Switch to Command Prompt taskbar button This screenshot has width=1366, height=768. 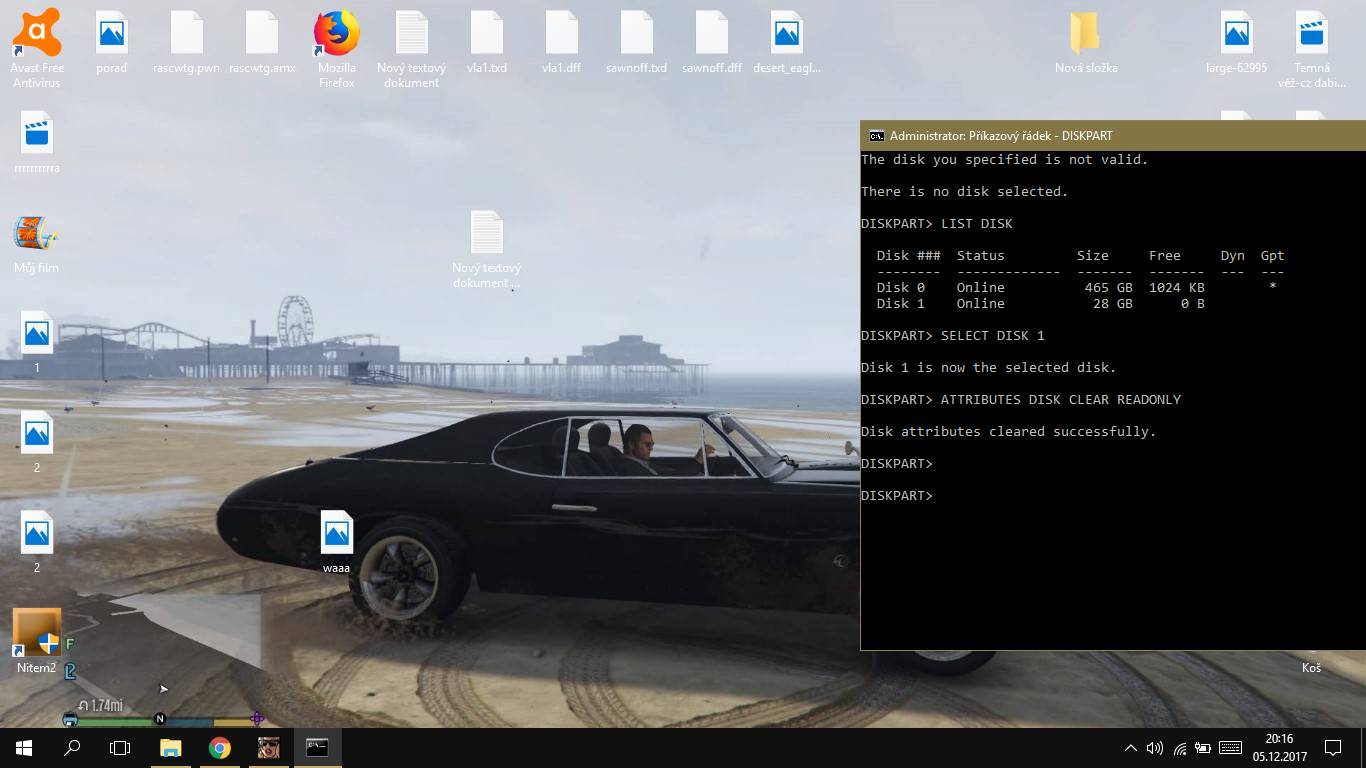[317, 747]
